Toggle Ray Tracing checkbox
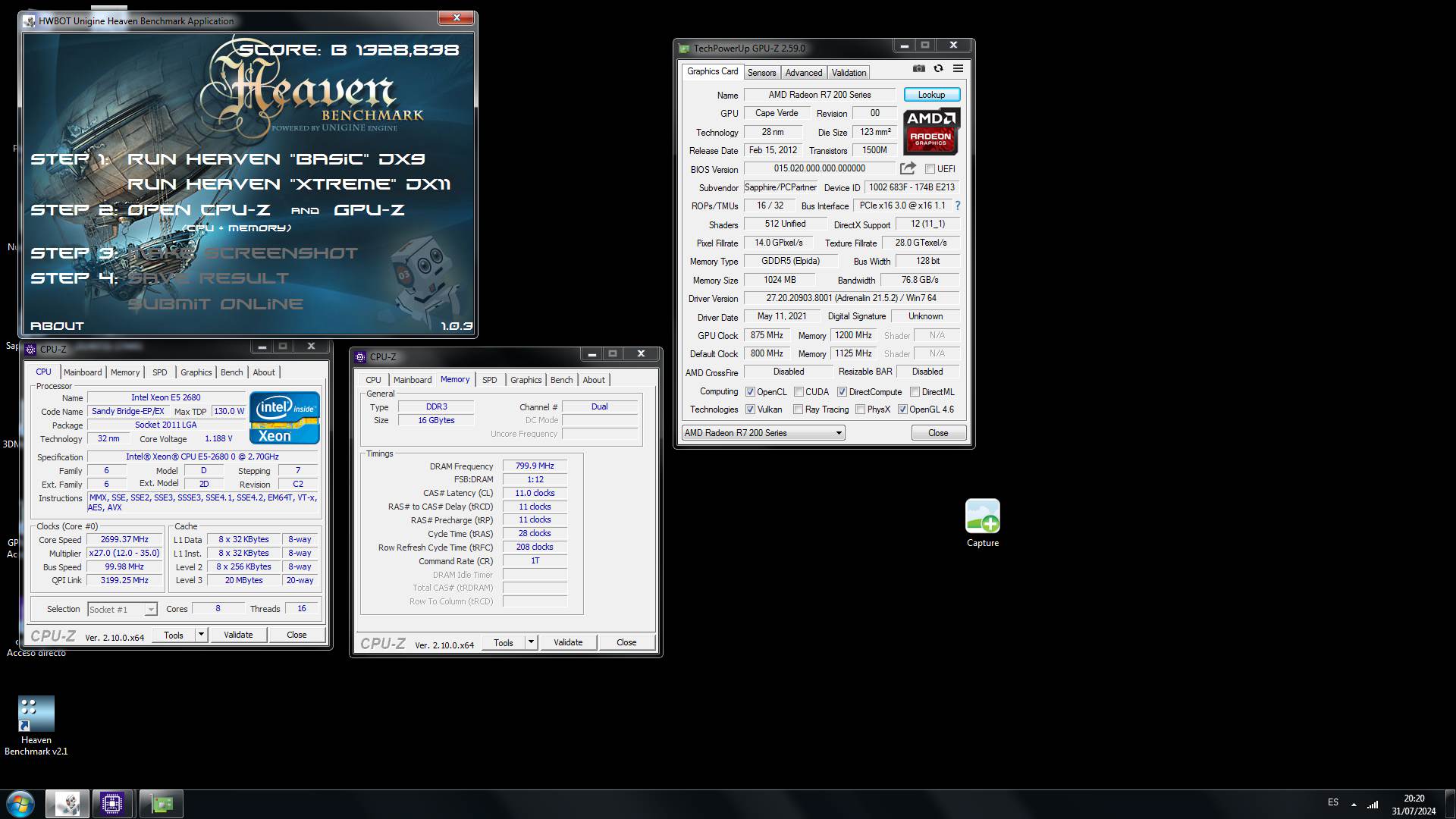The image size is (1456, 819). 798,409
